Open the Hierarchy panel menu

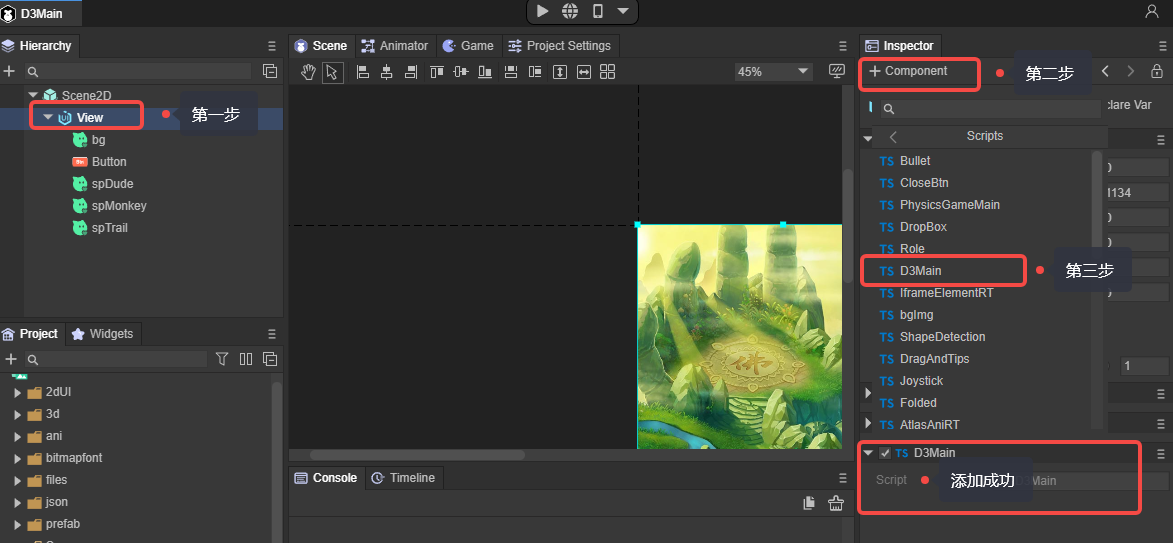(272, 46)
